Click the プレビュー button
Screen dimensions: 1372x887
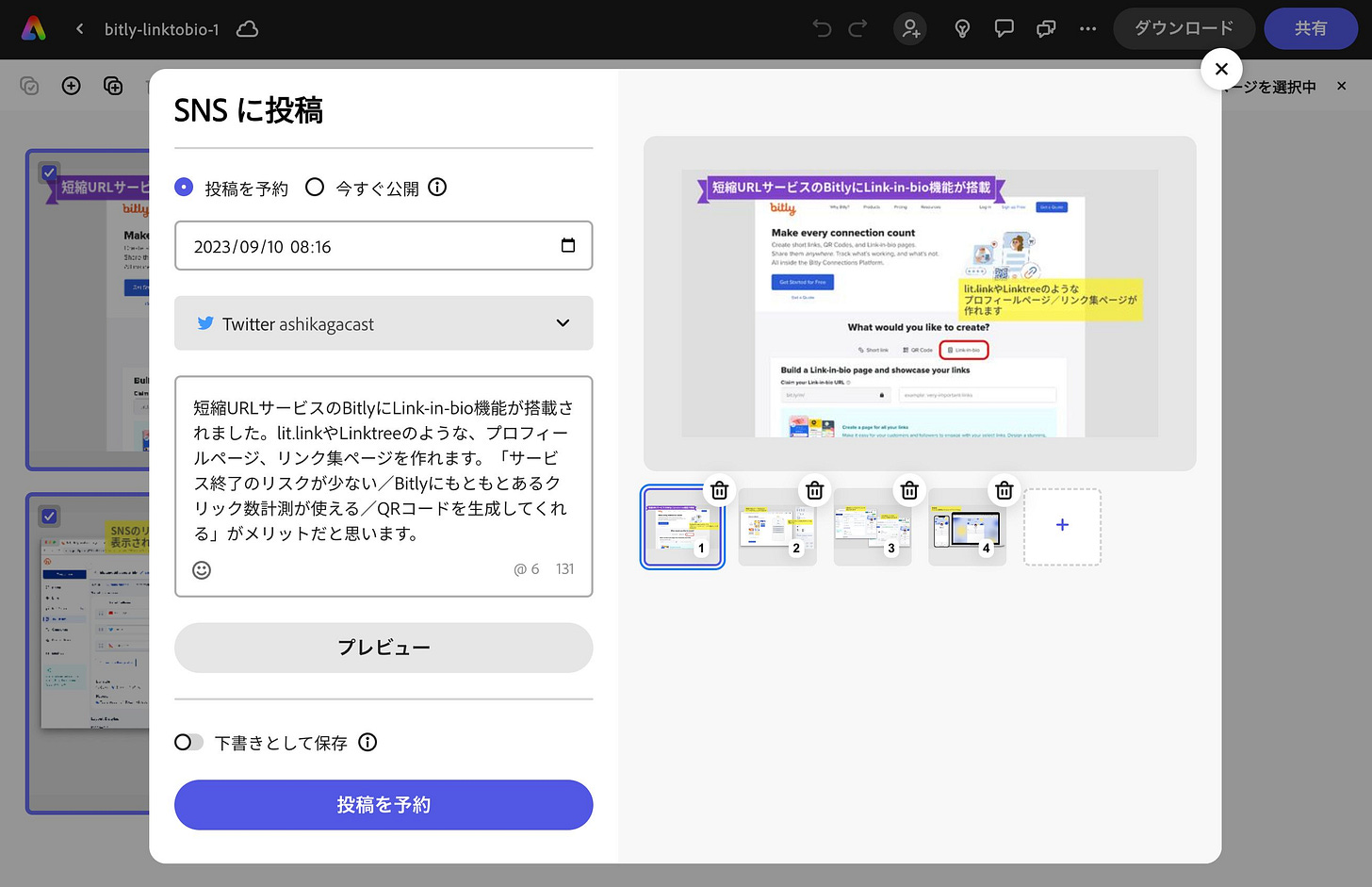pos(384,648)
